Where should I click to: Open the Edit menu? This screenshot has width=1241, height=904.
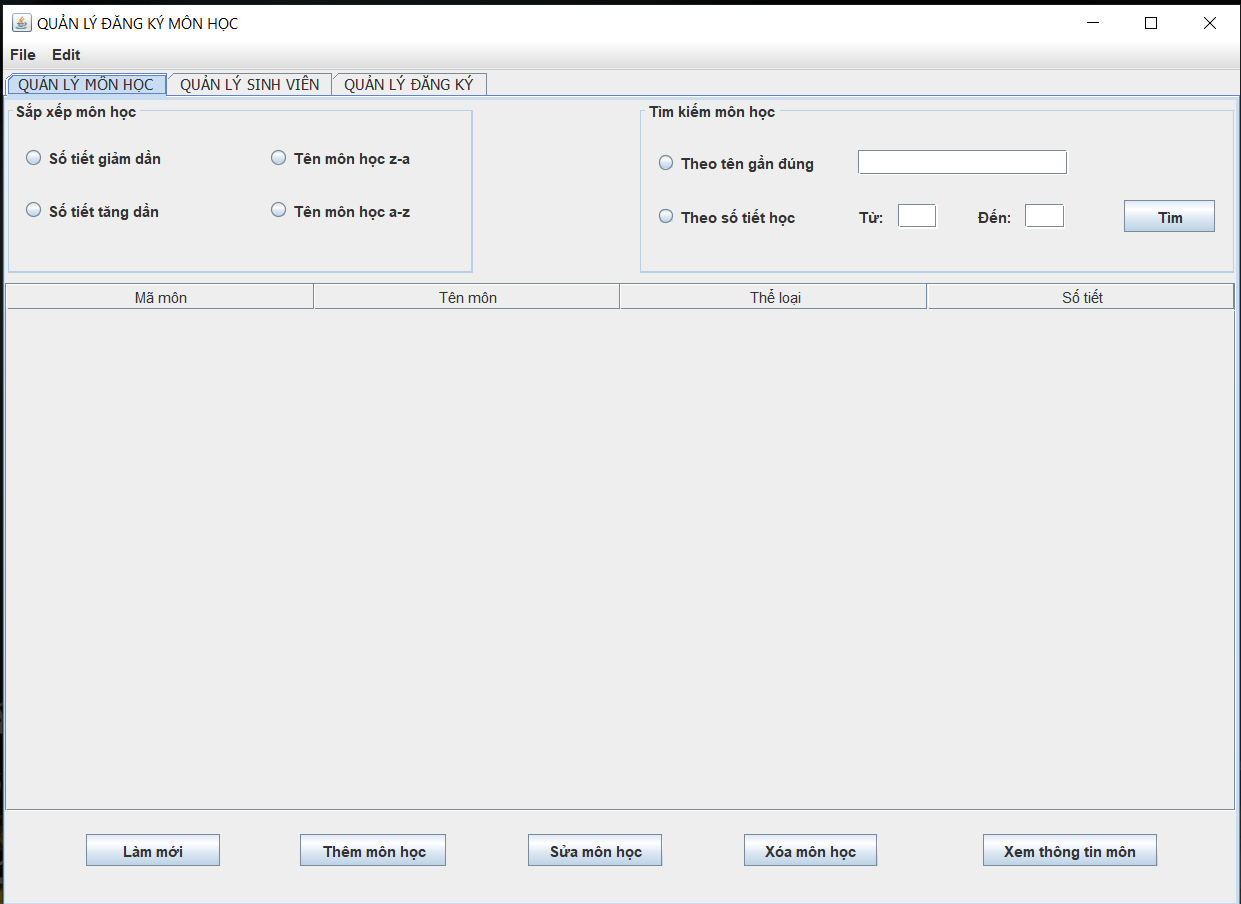coord(66,55)
